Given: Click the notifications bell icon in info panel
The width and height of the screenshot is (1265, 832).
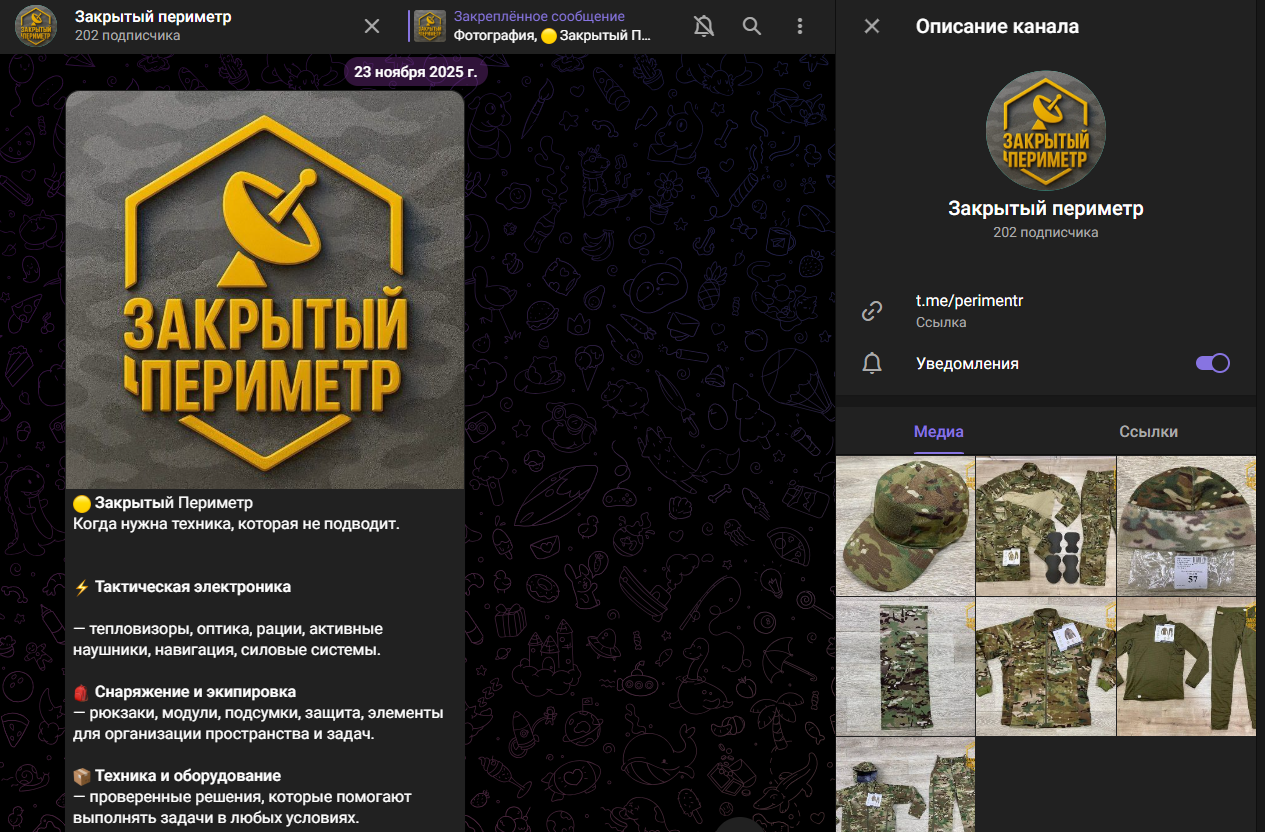Looking at the screenshot, I should click(x=872, y=363).
